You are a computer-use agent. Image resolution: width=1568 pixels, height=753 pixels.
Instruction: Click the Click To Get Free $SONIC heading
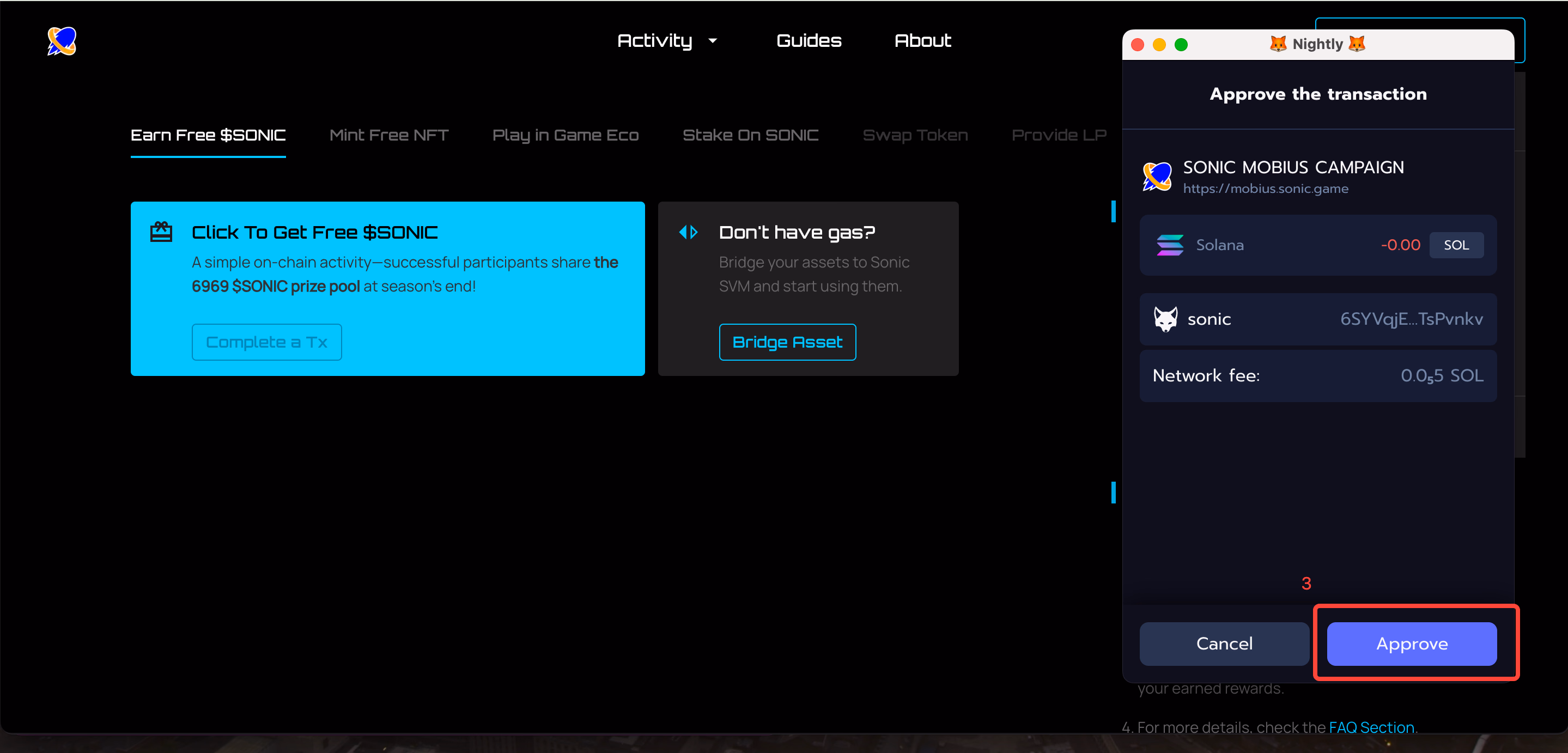click(315, 232)
